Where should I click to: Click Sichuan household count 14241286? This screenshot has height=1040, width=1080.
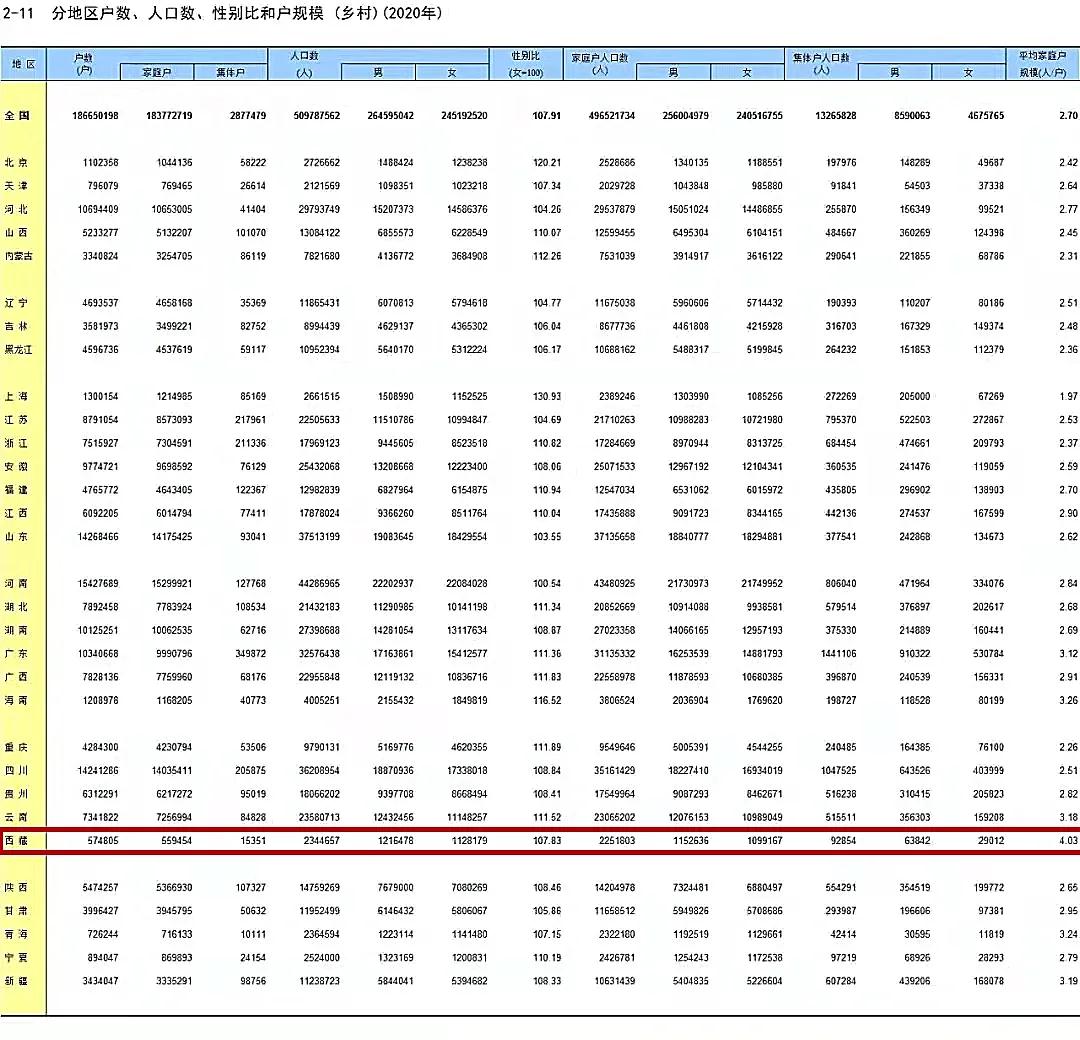[98, 771]
